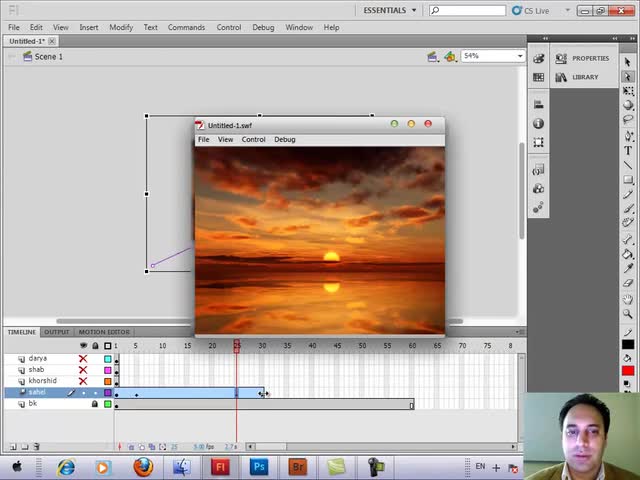Select the Zoom magnifier tool
The image size is (640, 480).
pyautogui.click(x=628, y=314)
